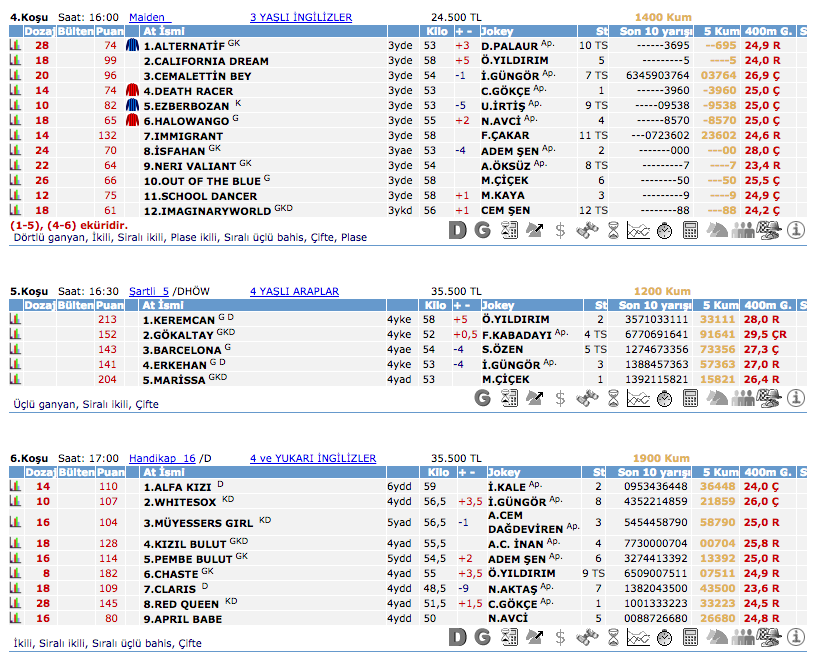826x667 pixels.
Task: Click the Handikap 16 link
Action: (162, 458)
